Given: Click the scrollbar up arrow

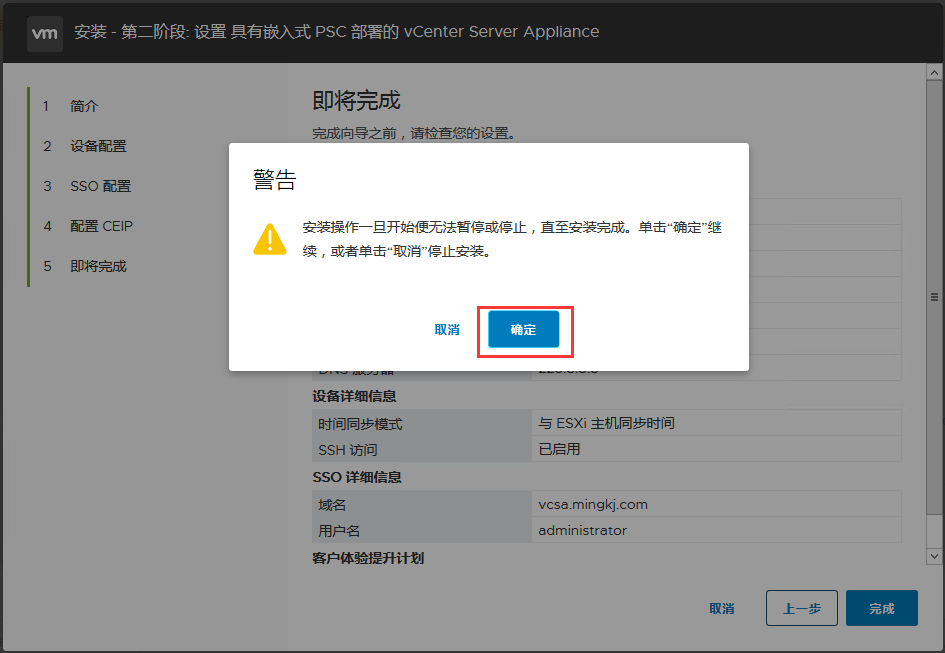Looking at the screenshot, I should [934, 73].
